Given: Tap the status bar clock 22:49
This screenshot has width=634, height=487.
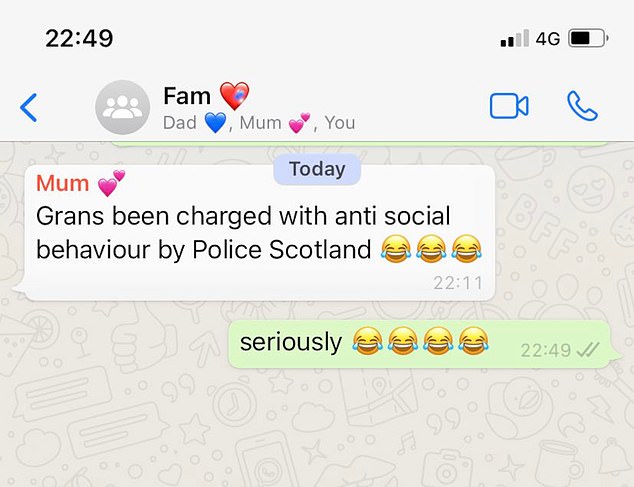Looking at the screenshot, I should pos(79,39).
